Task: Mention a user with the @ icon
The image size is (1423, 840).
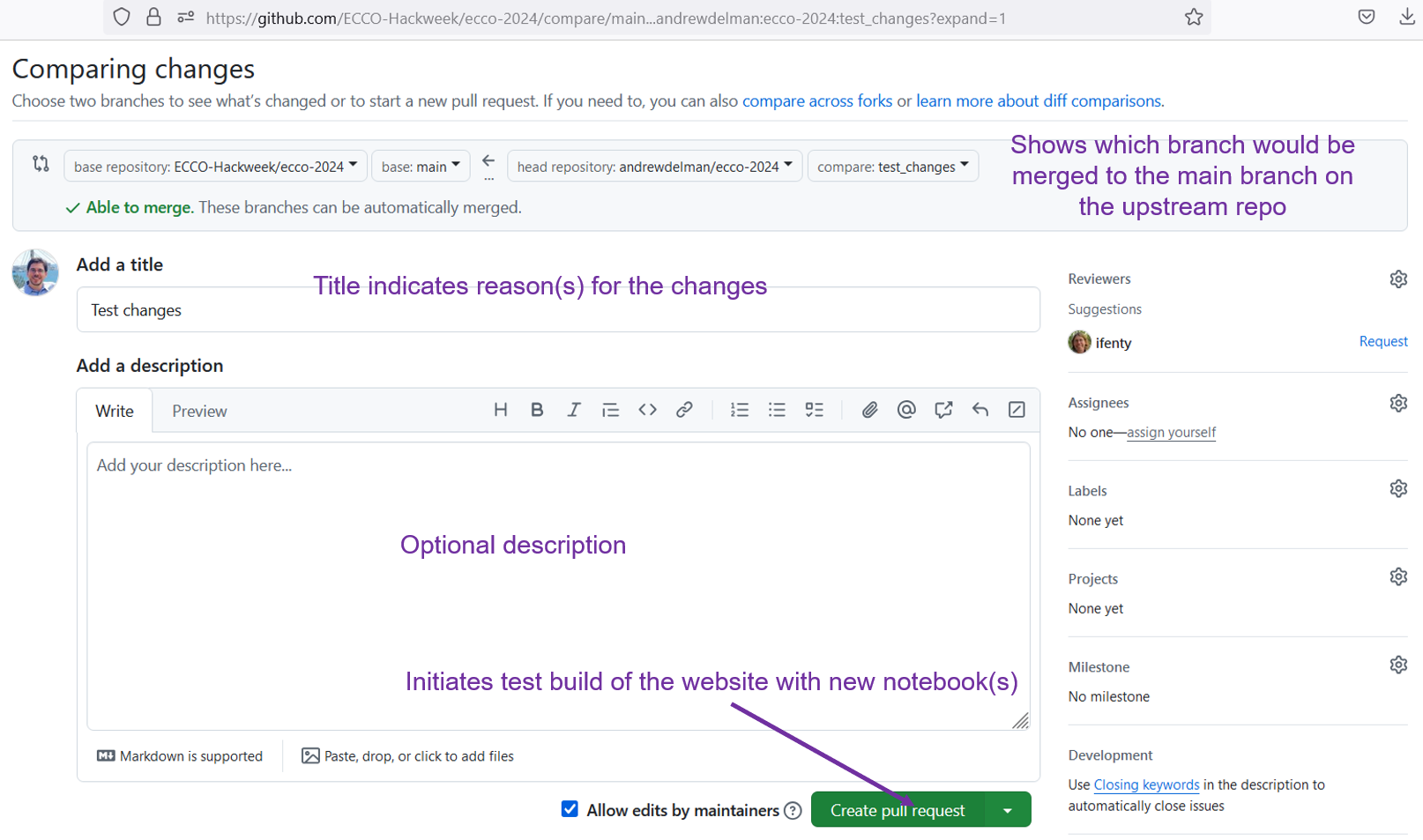Action: tap(906, 410)
